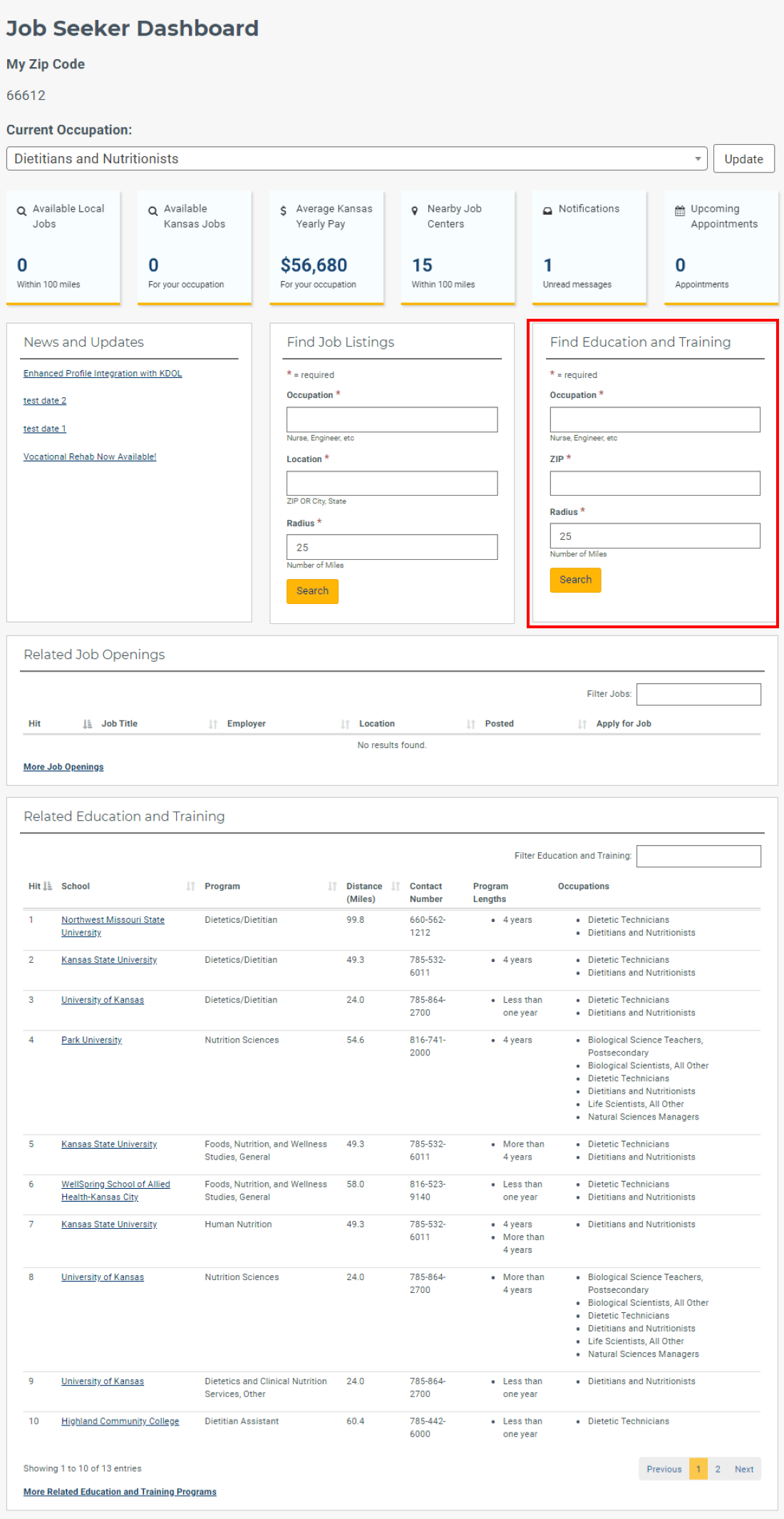Open the test date 1 news link
This screenshot has width=784, height=1519.
pyautogui.click(x=45, y=429)
